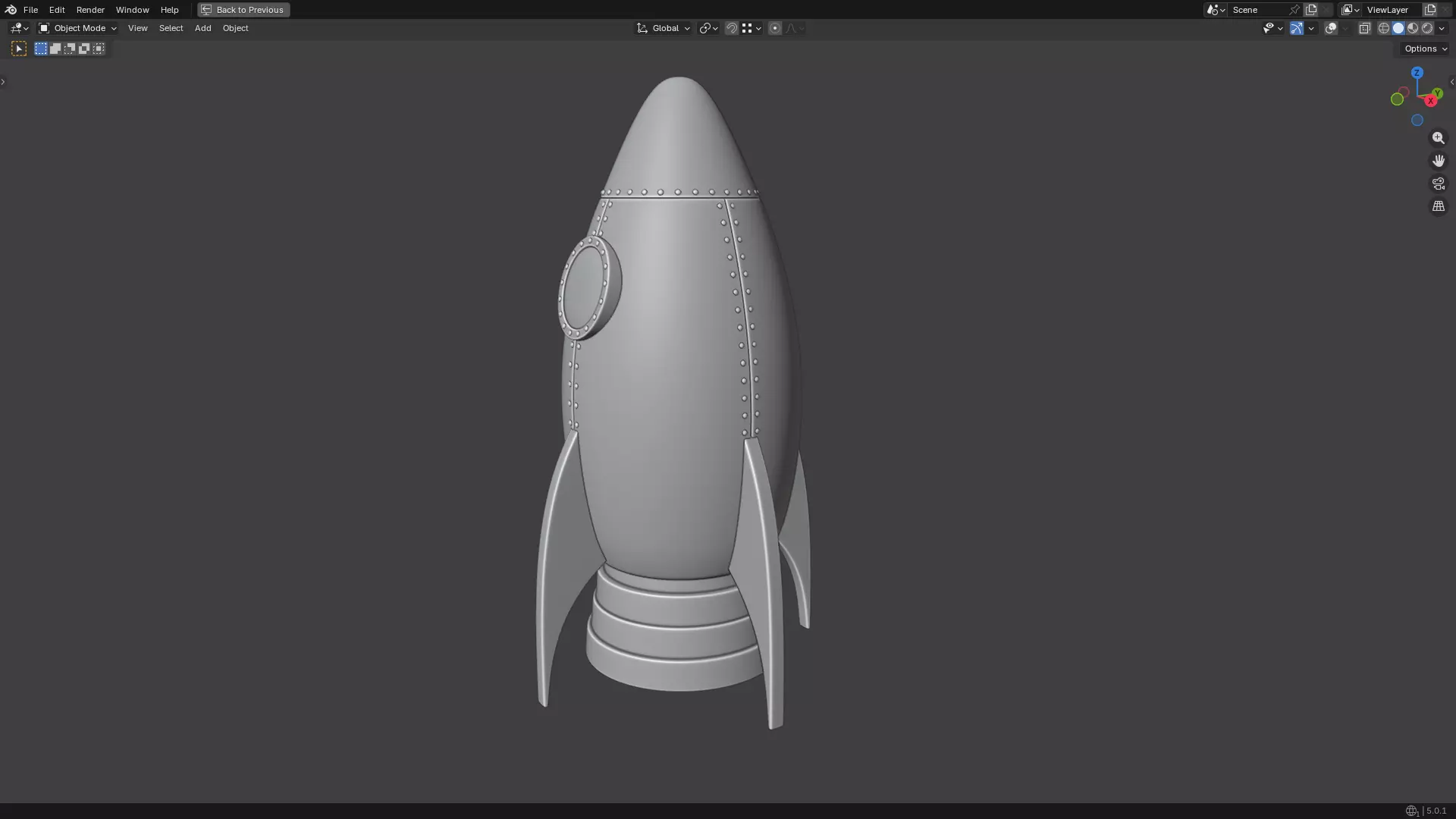1456x819 pixels.
Task: Open the Add menu in viewport header
Action: click(202, 28)
